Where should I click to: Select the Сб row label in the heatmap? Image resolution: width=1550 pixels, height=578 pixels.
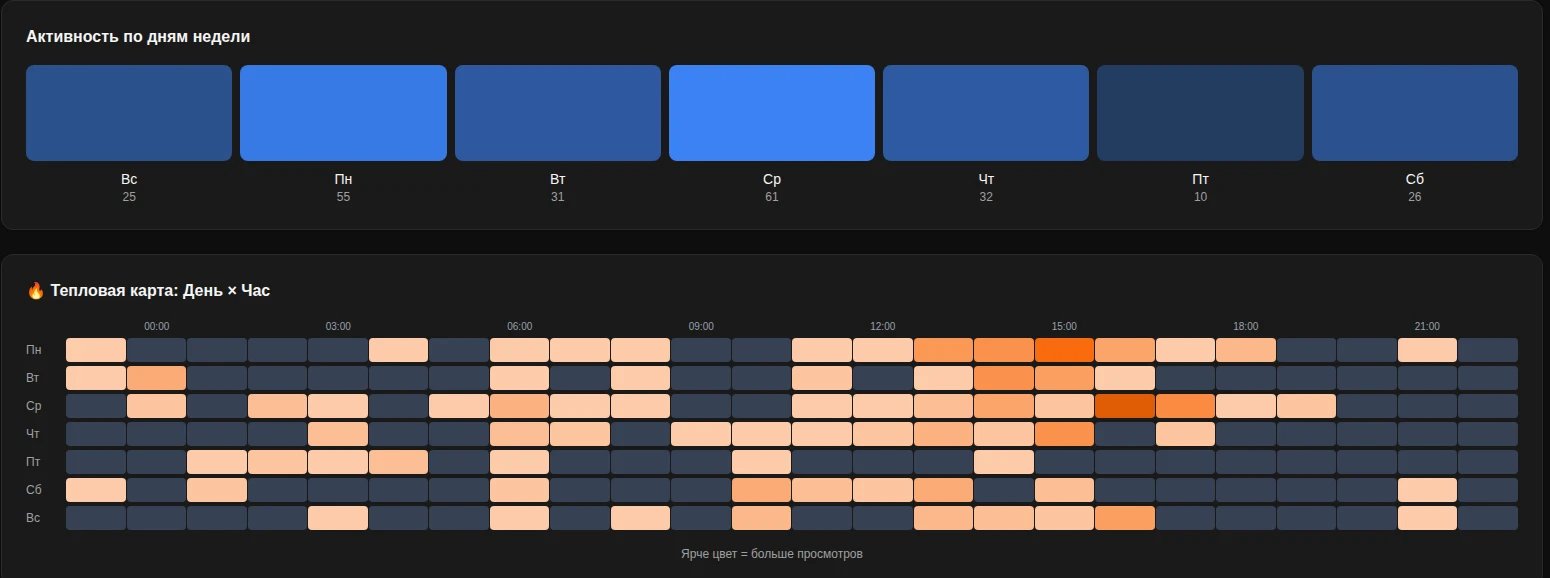34,490
